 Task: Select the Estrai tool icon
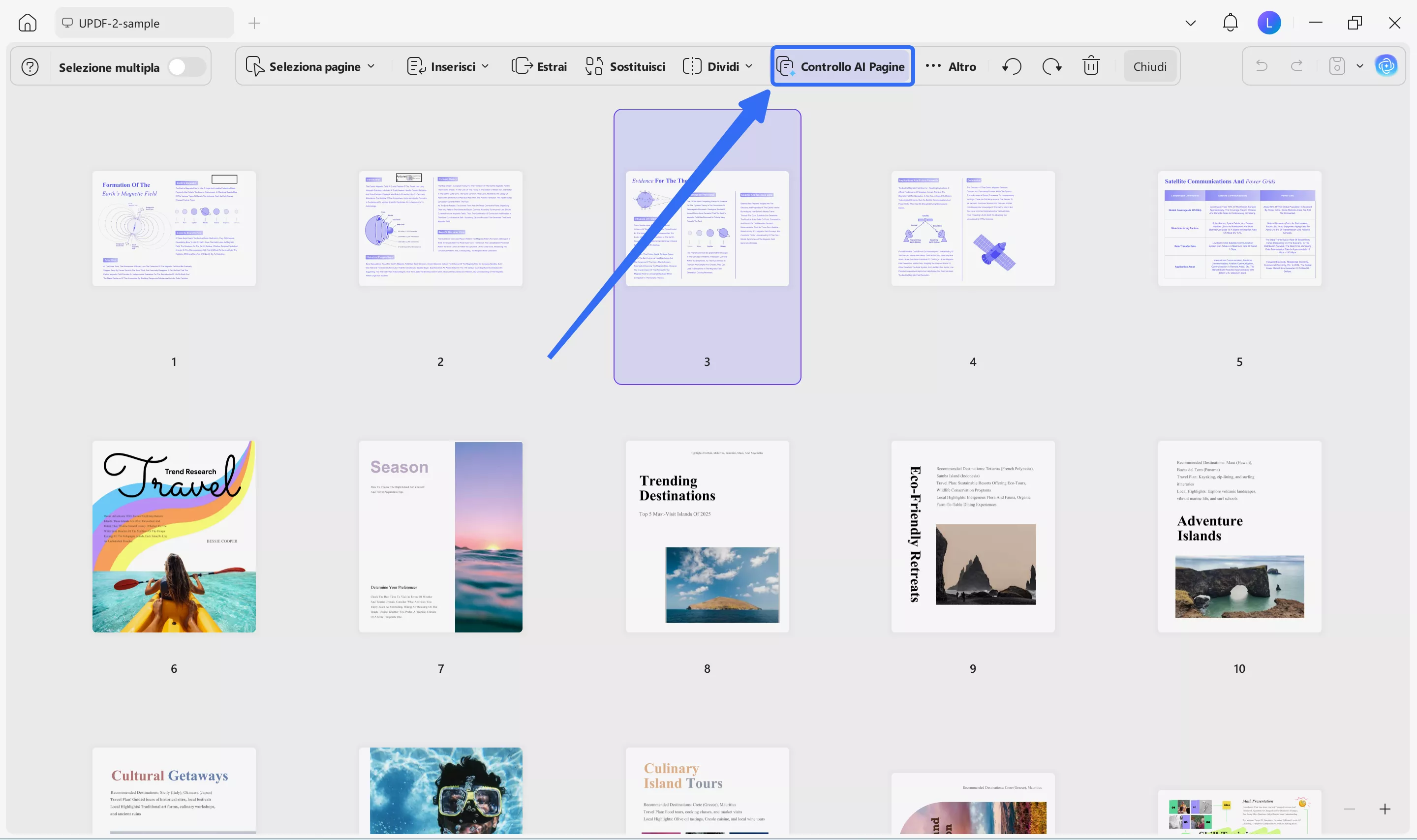coord(521,66)
